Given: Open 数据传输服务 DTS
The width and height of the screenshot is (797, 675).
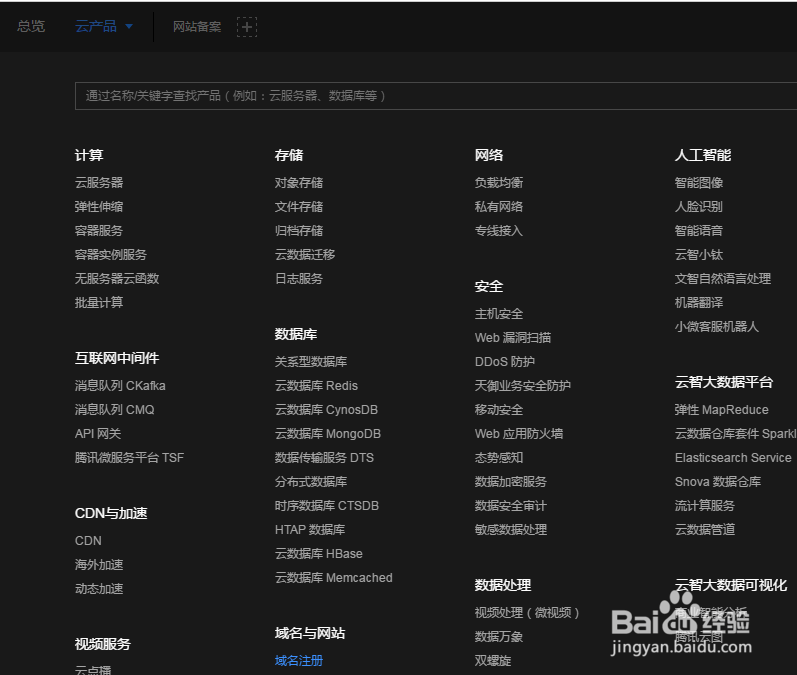Looking at the screenshot, I should pyautogui.click(x=324, y=457).
